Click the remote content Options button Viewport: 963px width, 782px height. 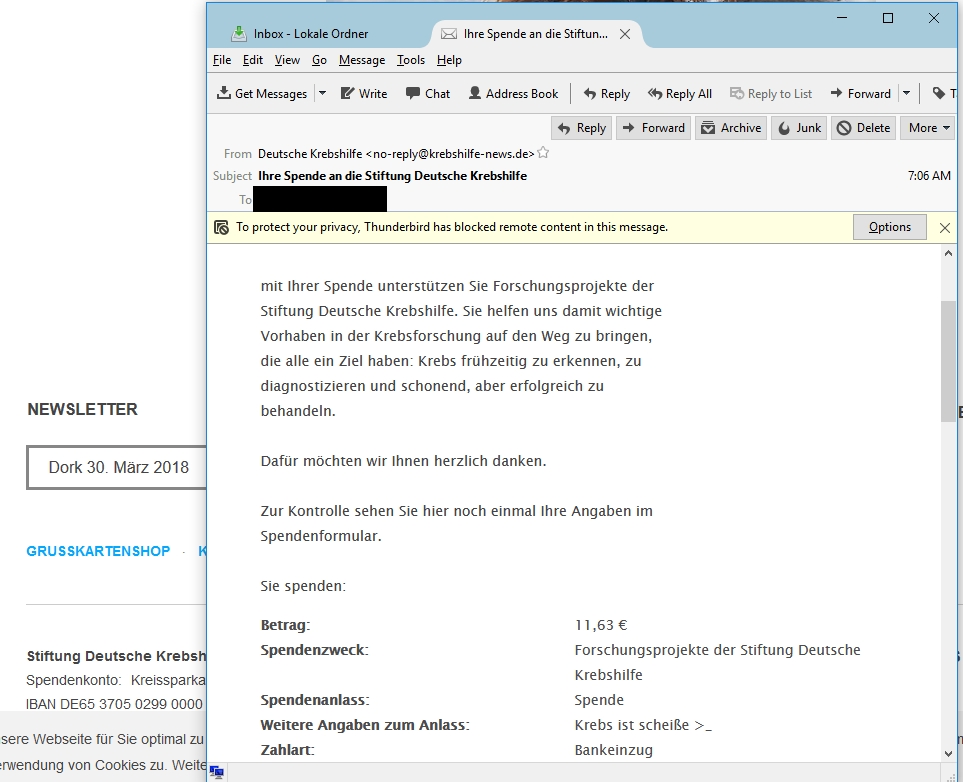[889, 227]
